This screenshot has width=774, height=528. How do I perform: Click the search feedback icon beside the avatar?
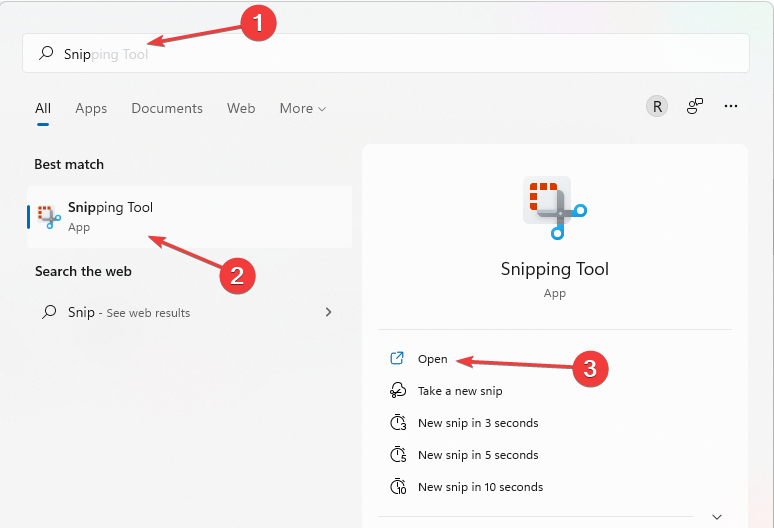694,107
